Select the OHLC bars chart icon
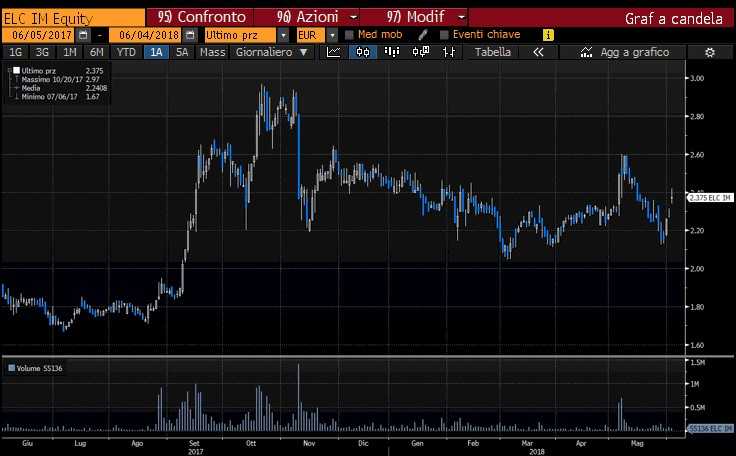Image resolution: width=736 pixels, height=456 pixels. [449, 52]
